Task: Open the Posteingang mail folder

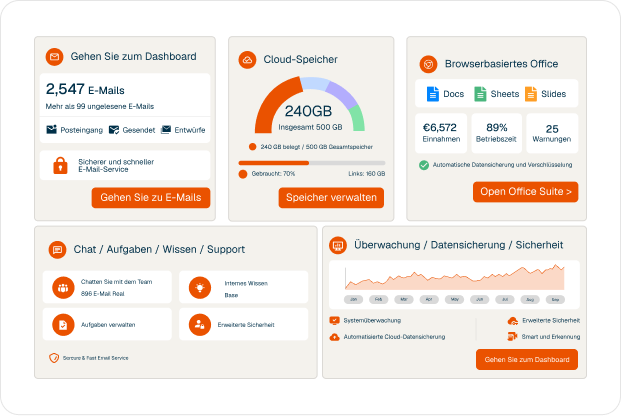Action: 73,130
